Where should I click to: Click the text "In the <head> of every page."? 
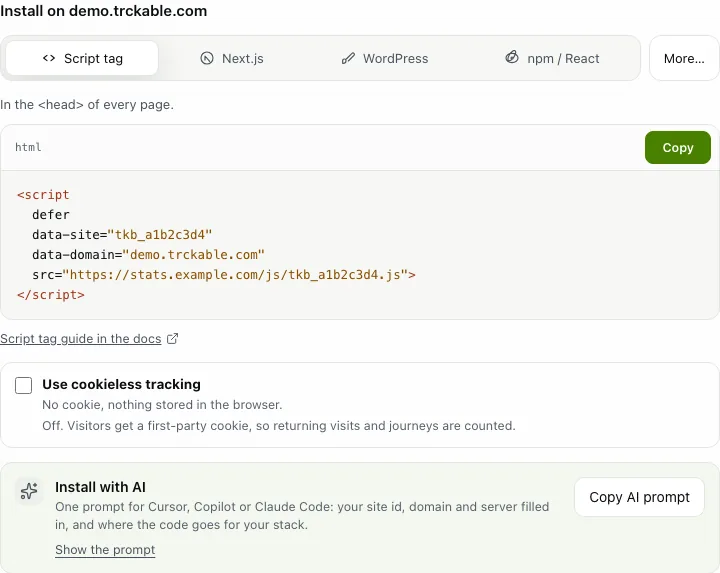[x=87, y=105]
